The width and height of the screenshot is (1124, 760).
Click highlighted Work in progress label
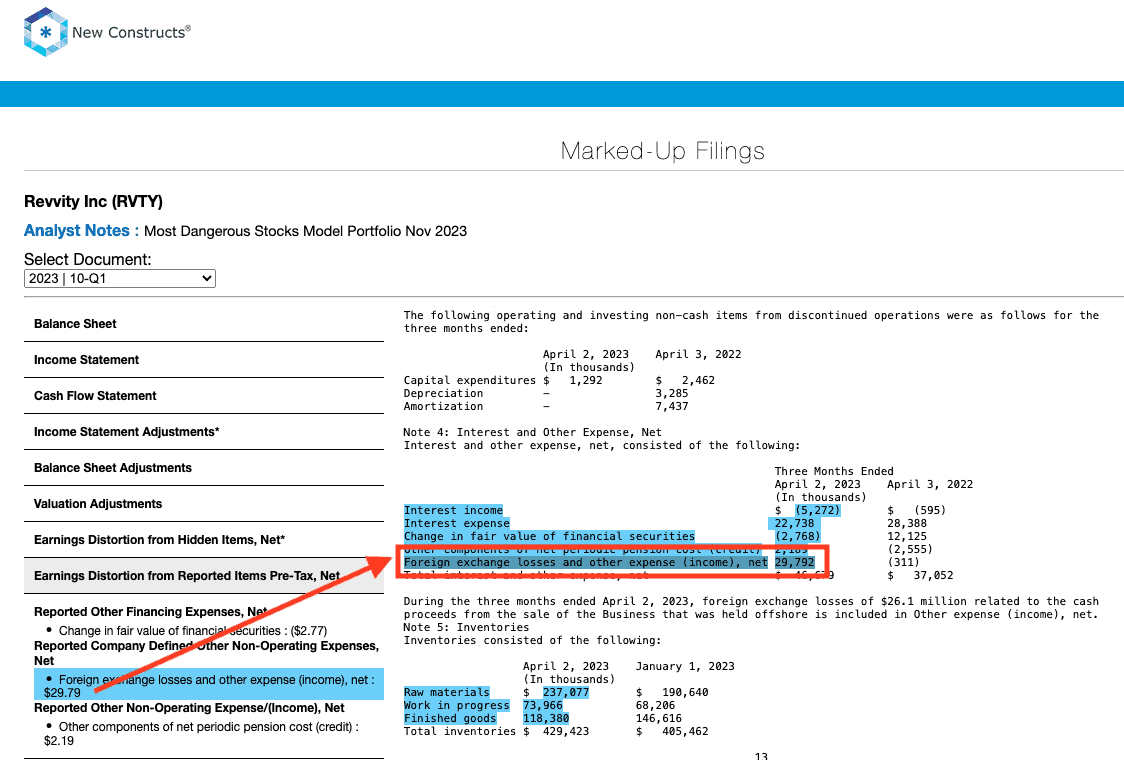457,706
